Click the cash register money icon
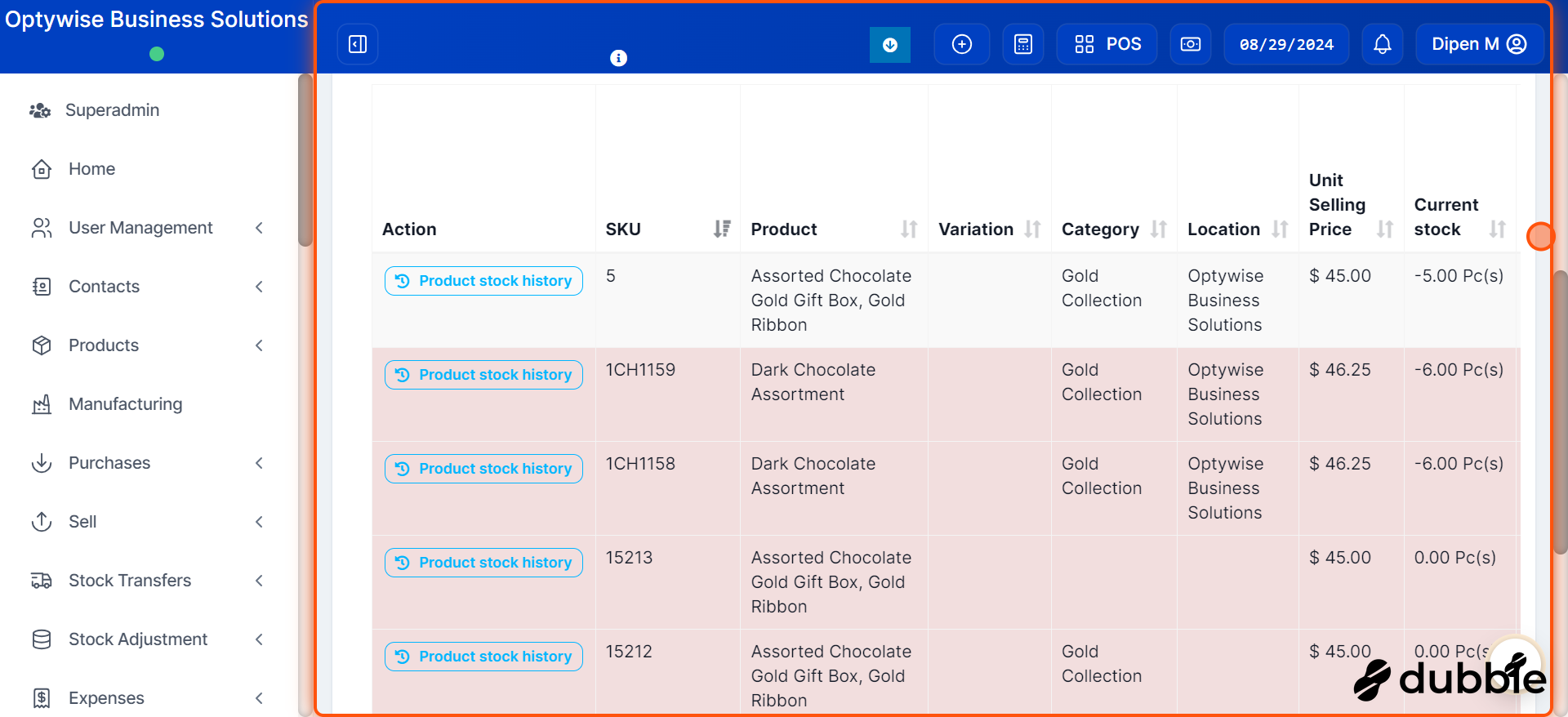This screenshot has height=717, width=1568. [1191, 44]
